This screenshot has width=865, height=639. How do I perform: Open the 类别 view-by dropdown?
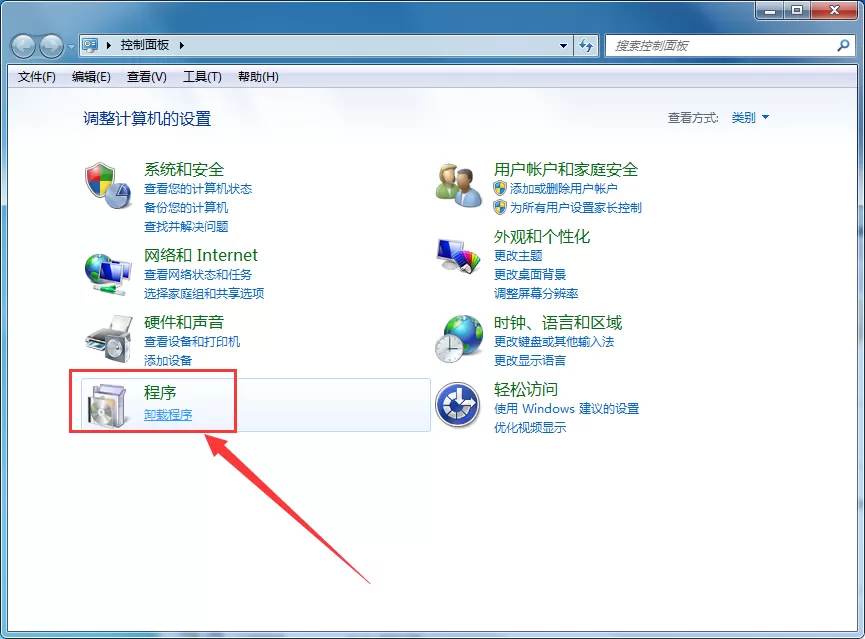750,118
